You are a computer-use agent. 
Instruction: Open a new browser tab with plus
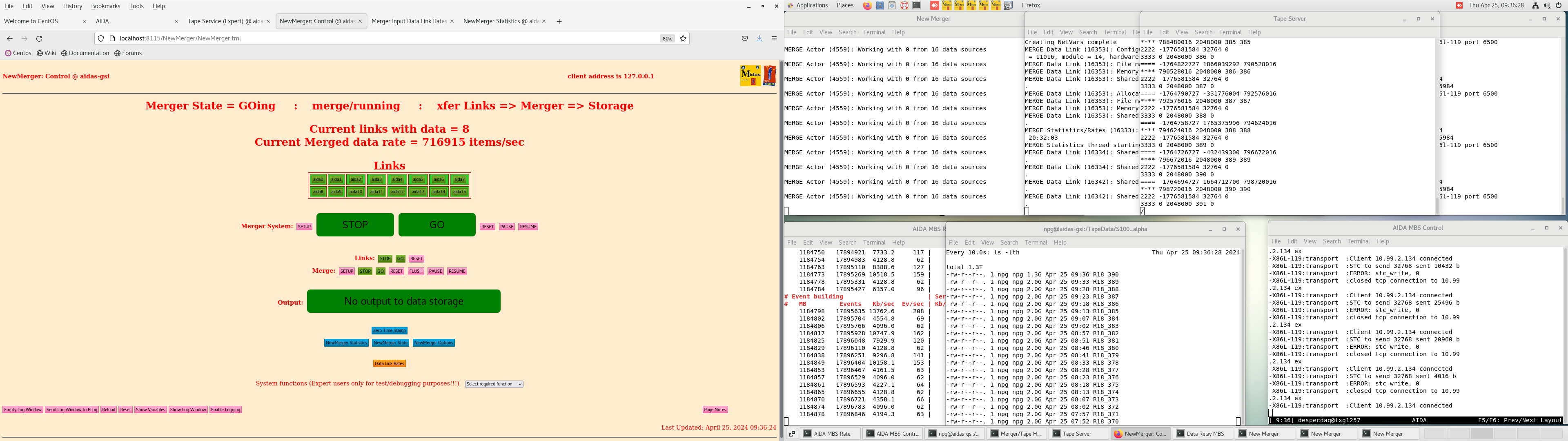[x=559, y=21]
